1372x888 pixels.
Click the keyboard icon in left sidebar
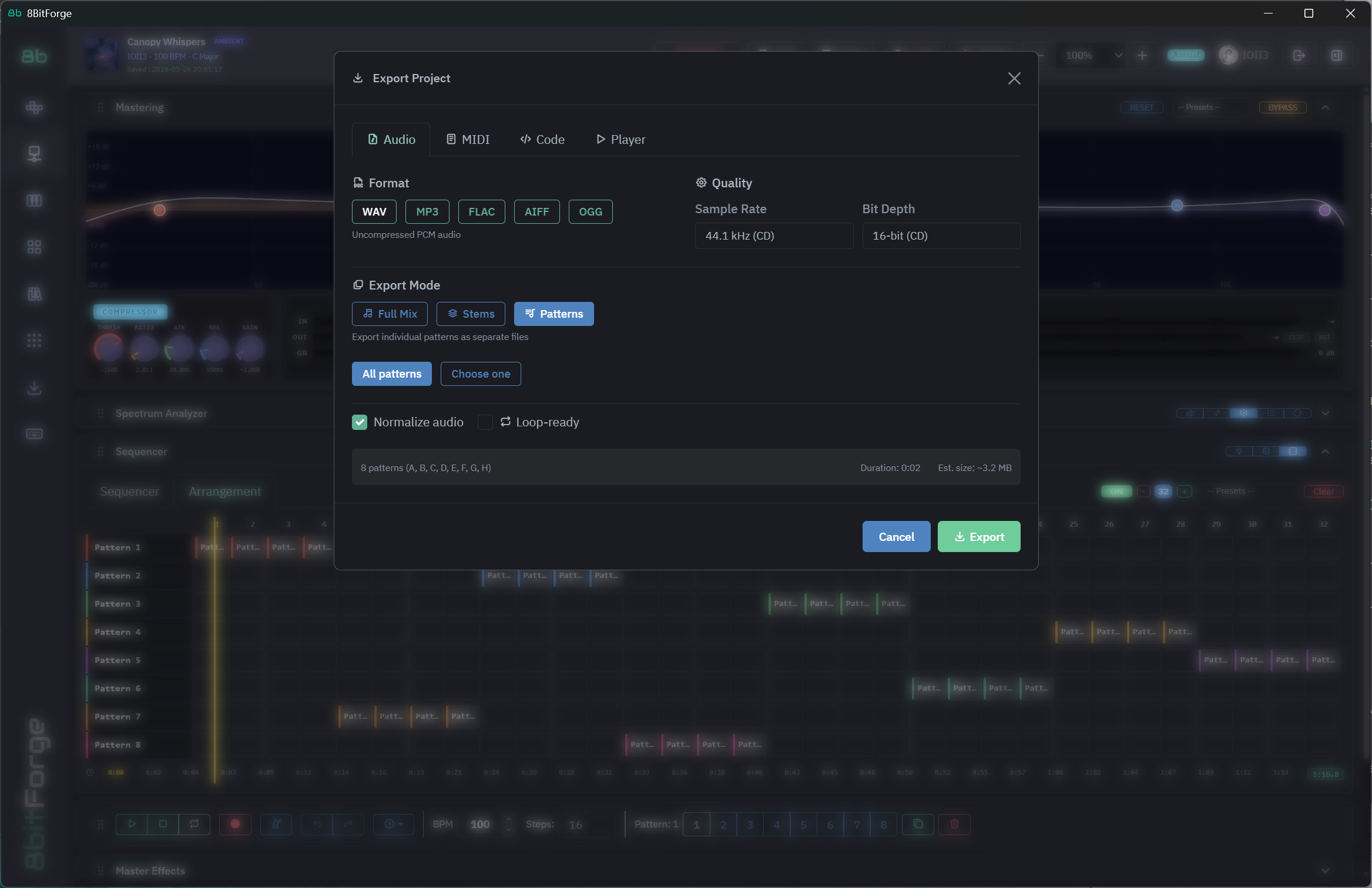pyautogui.click(x=34, y=434)
